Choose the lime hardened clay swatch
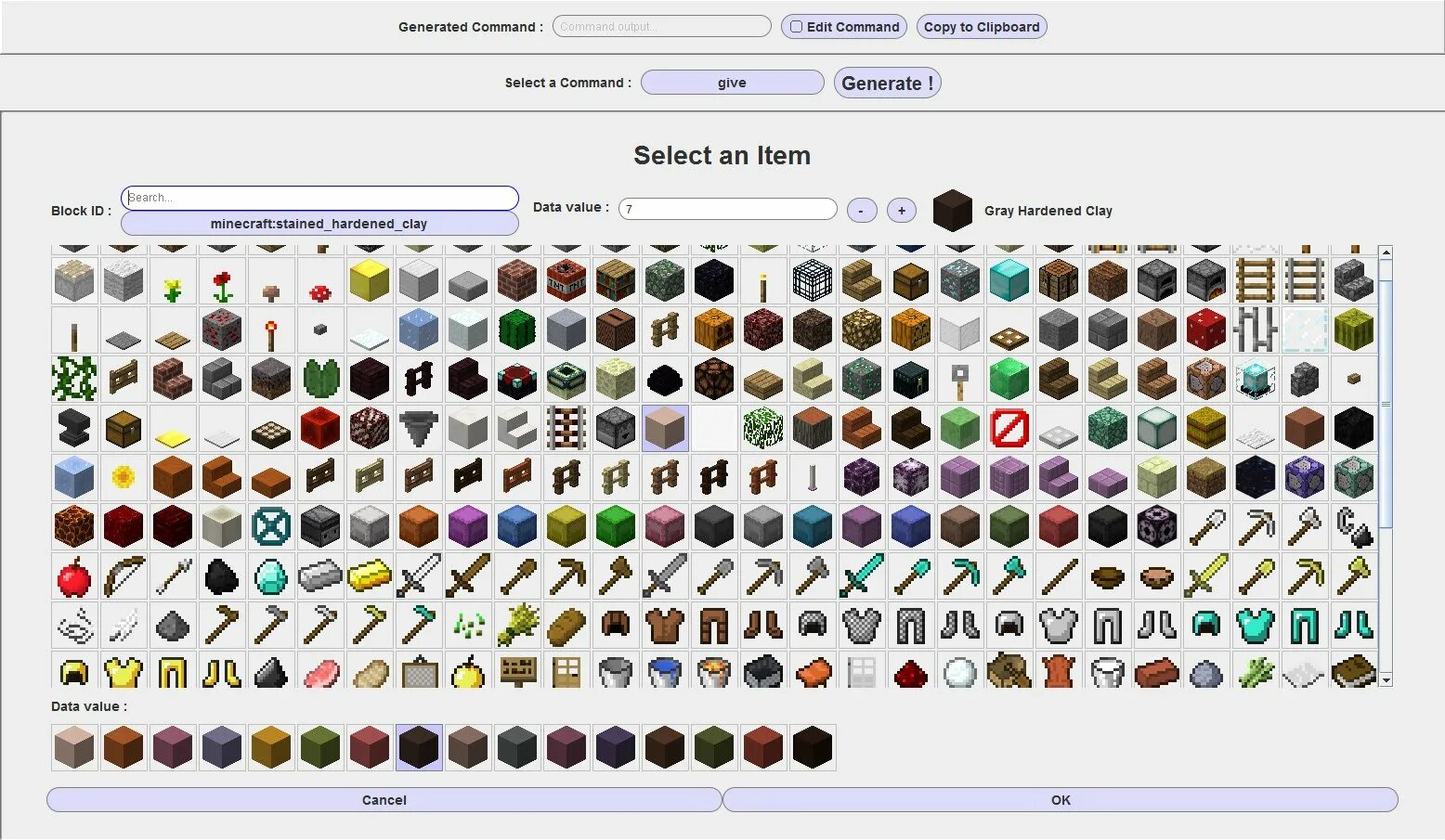This screenshot has height=840, width=1445. pyautogui.click(x=320, y=747)
